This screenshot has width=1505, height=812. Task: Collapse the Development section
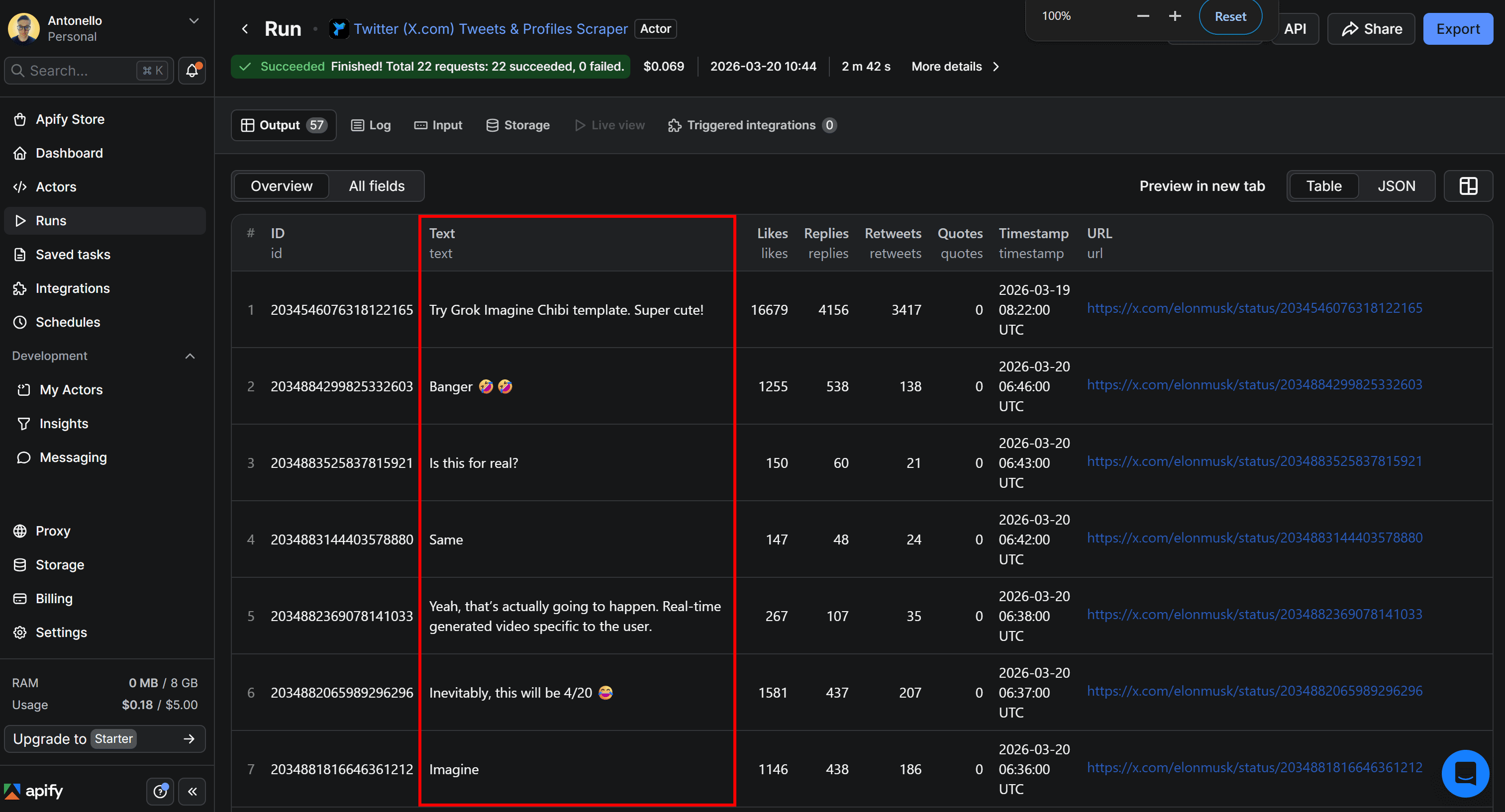click(x=190, y=356)
